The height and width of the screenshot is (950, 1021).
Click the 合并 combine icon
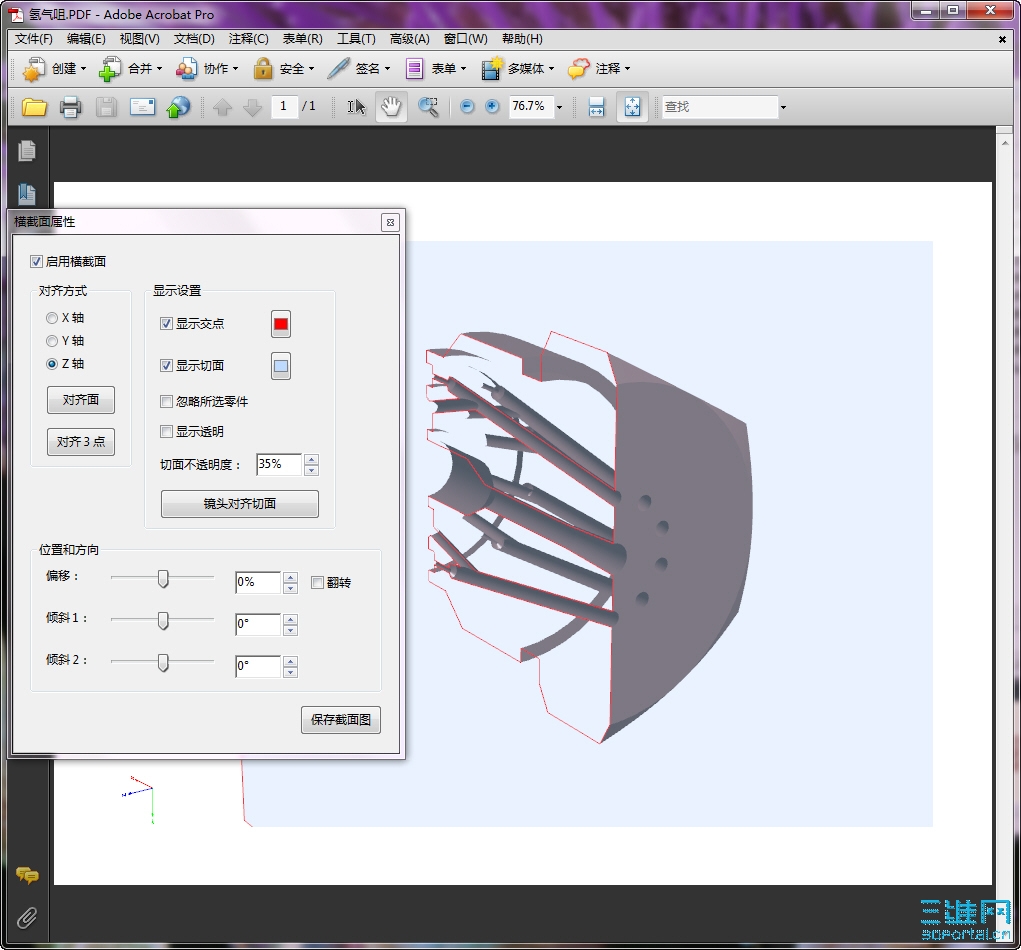(x=110, y=69)
